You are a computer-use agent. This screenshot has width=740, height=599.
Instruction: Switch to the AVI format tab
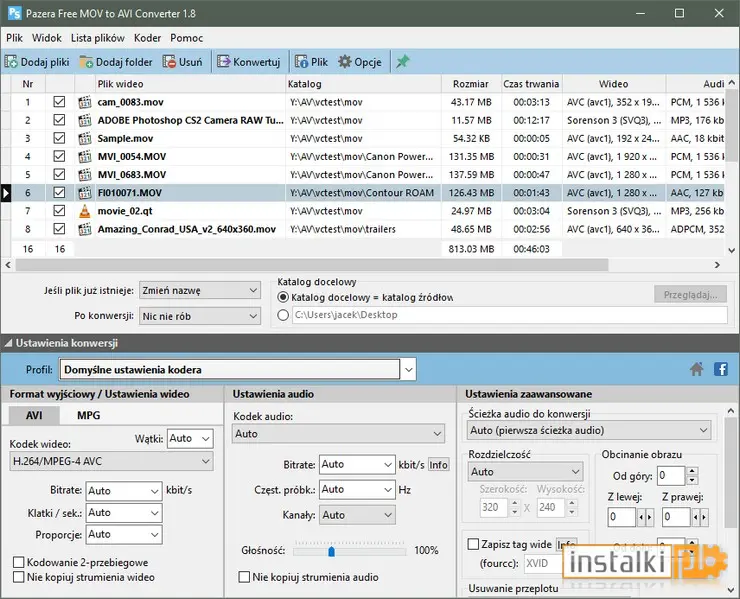(34, 415)
